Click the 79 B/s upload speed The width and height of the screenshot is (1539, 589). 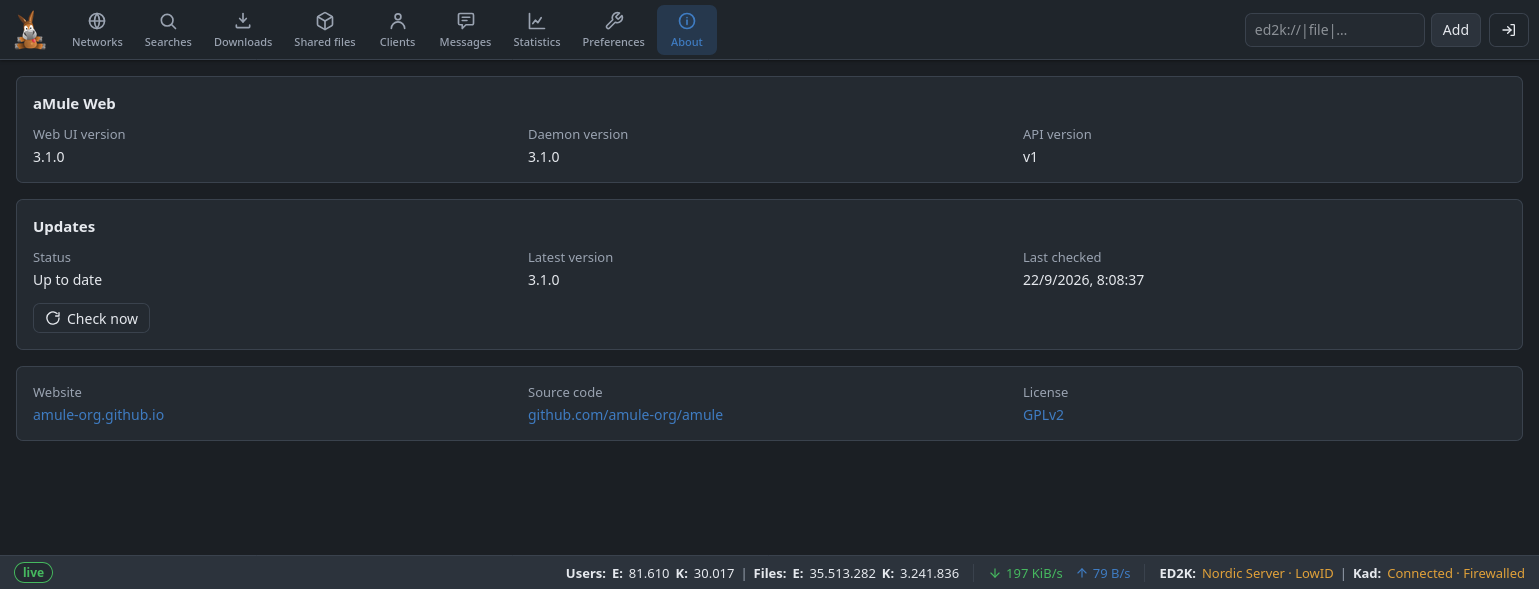pos(1103,573)
